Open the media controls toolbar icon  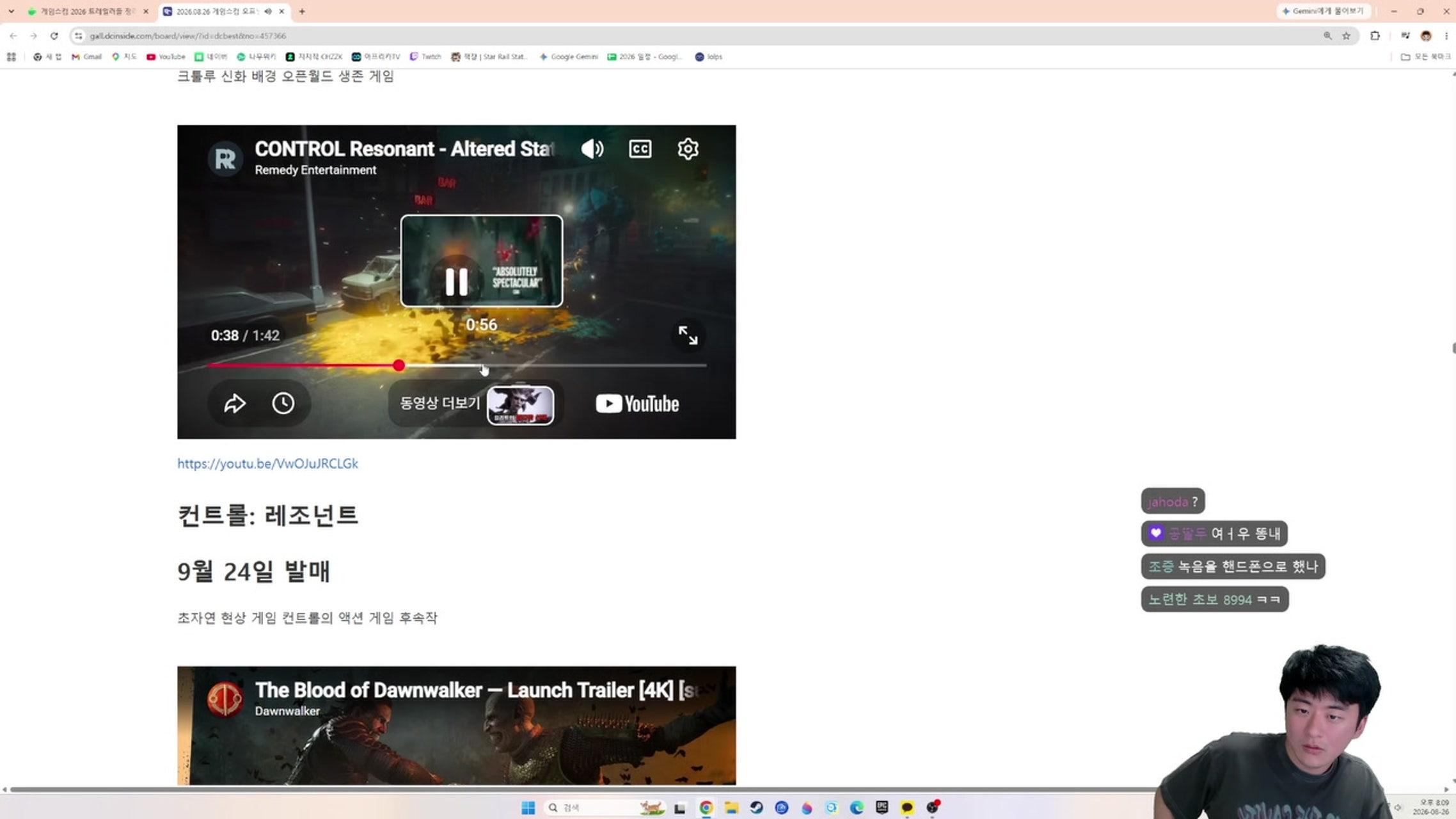pos(1405,36)
